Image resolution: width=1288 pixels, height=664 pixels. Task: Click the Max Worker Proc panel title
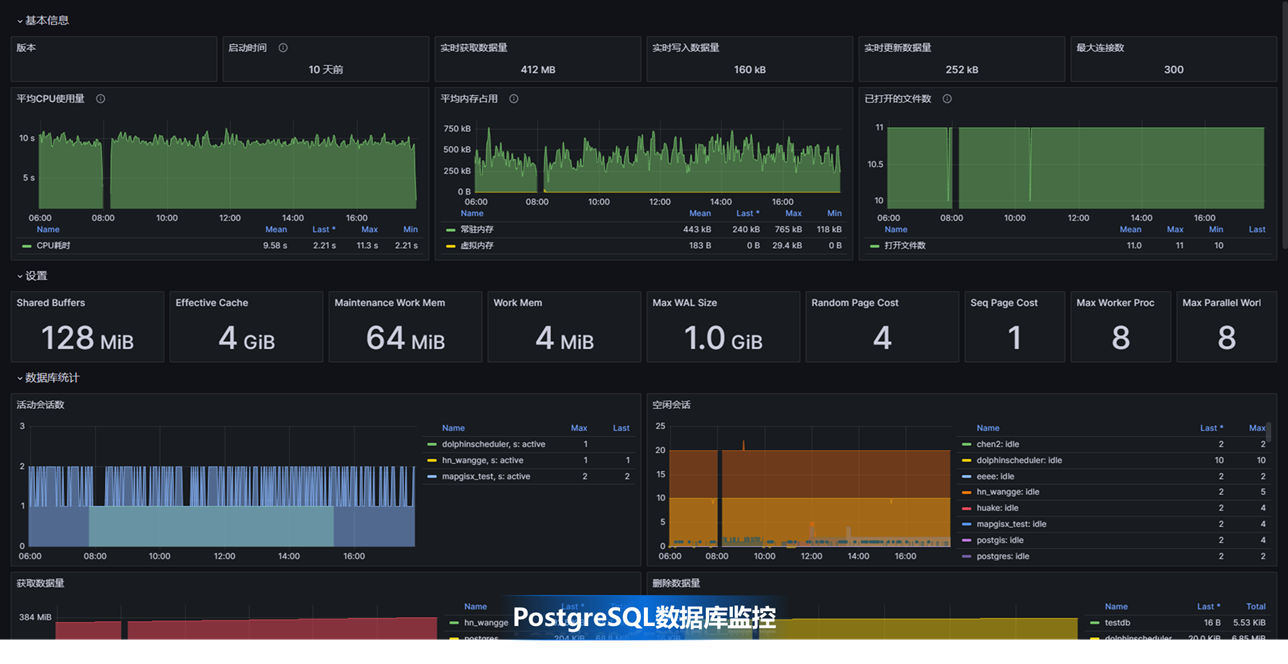tap(1115, 303)
